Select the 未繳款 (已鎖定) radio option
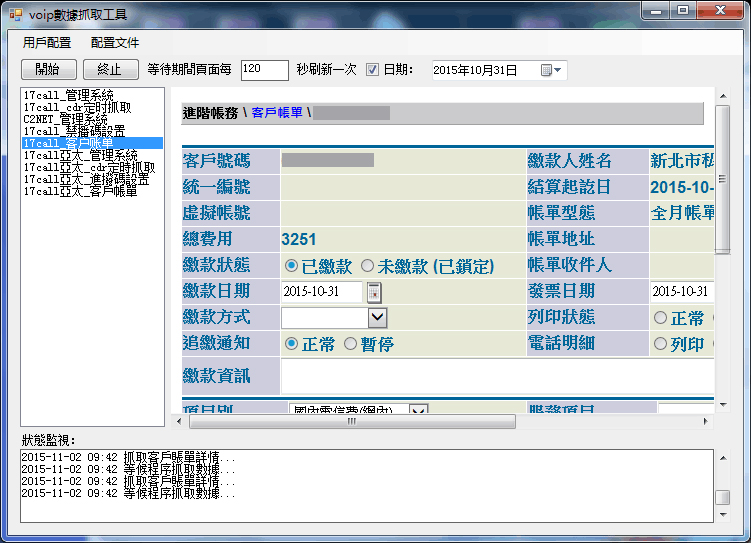 point(367,266)
